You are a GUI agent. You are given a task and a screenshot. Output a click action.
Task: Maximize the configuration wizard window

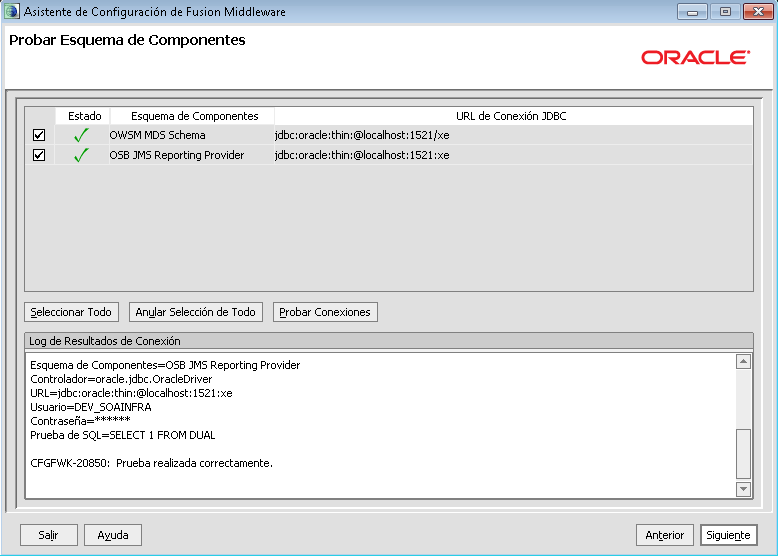tap(725, 11)
